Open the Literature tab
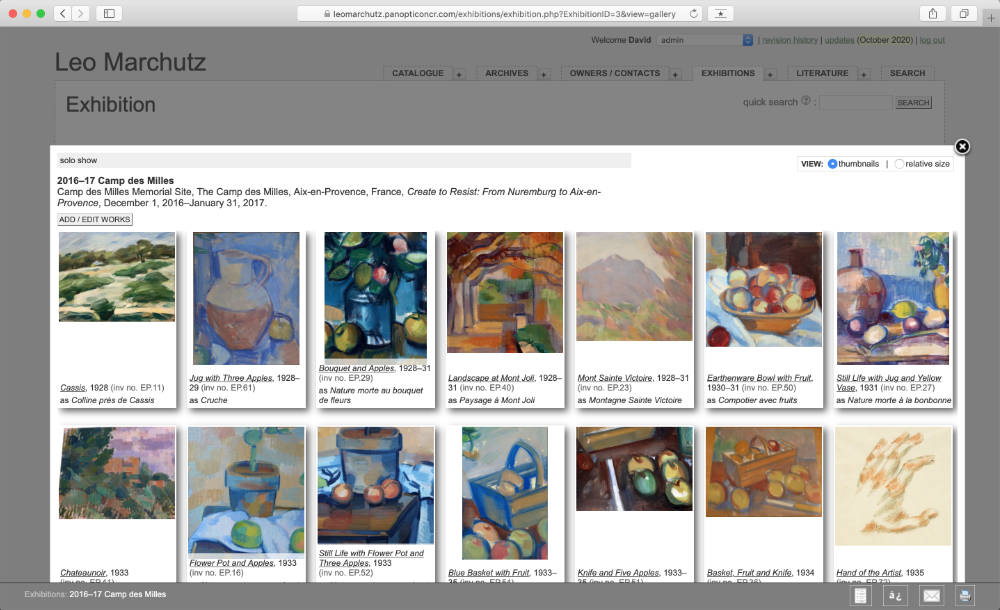1000x610 pixels. tap(822, 73)
